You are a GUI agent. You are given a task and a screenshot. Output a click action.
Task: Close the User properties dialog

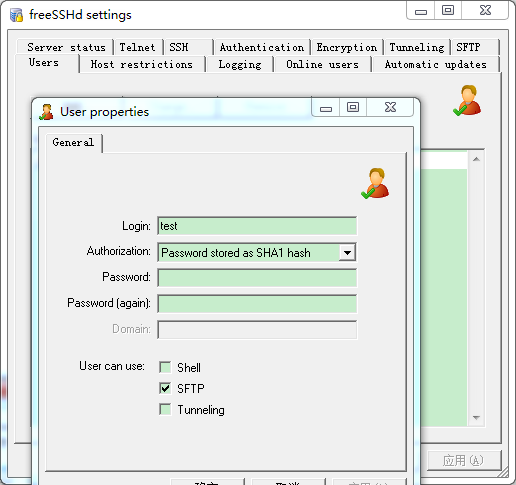tap(390, 107)
